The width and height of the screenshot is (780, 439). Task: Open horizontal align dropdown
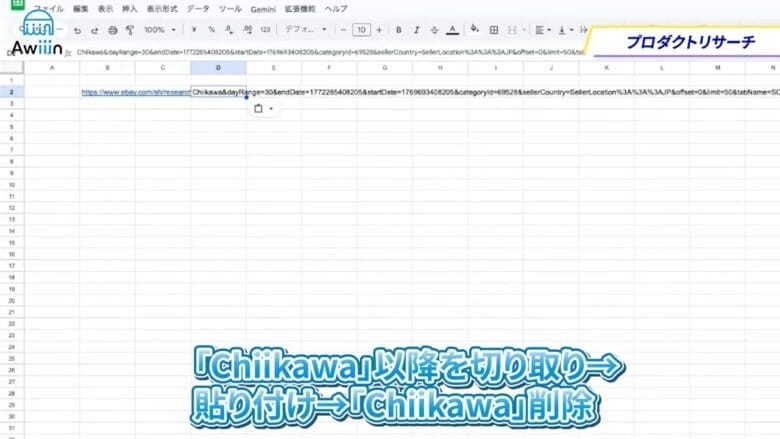pyautogui.click(x=543, y=30)
